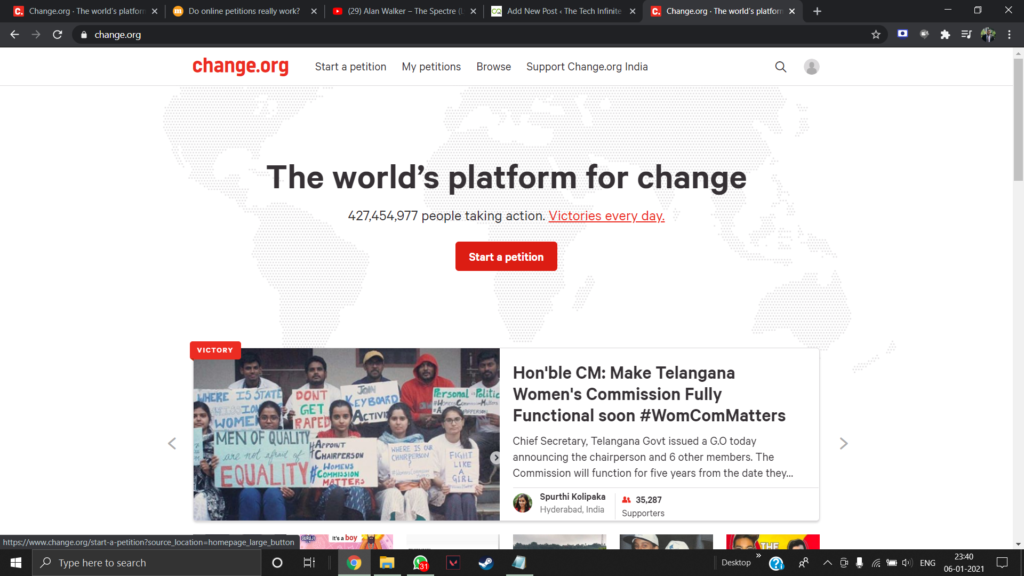The image size is (1024, 576).
Task: Open the notification center icon
Action: tap(1002, 562)
